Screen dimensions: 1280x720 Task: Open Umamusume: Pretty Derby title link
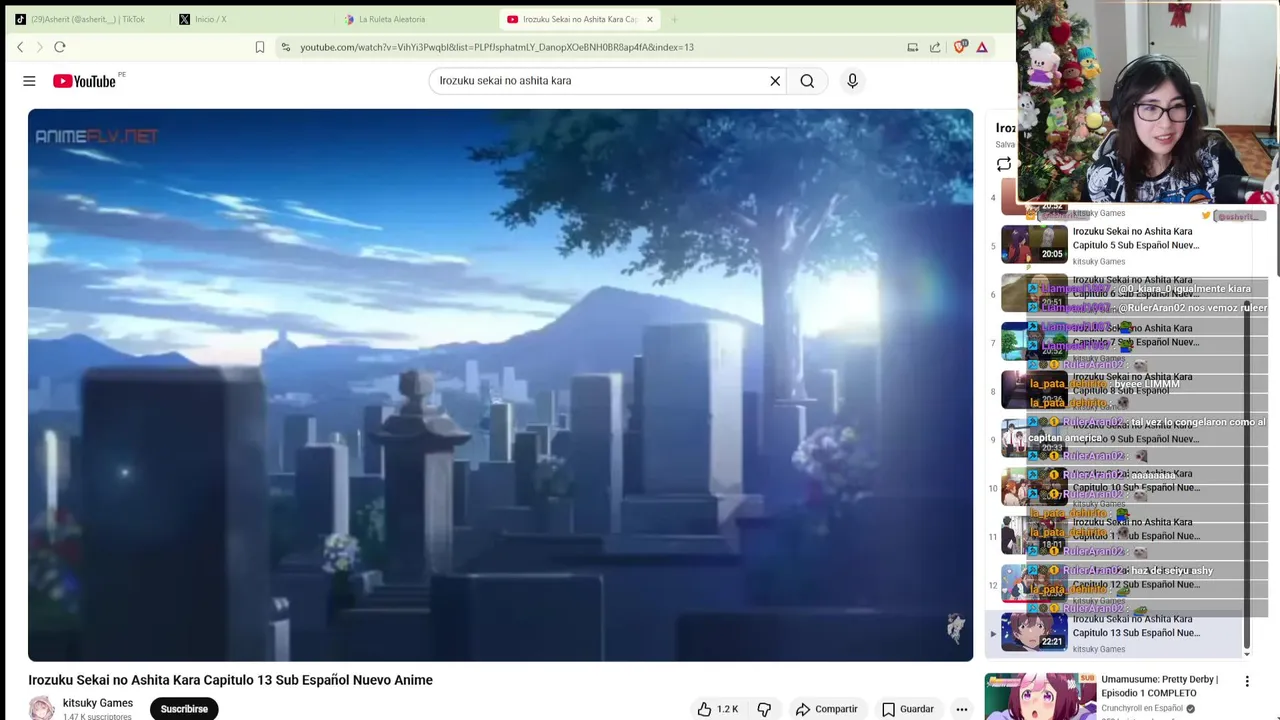point(1160,686)
